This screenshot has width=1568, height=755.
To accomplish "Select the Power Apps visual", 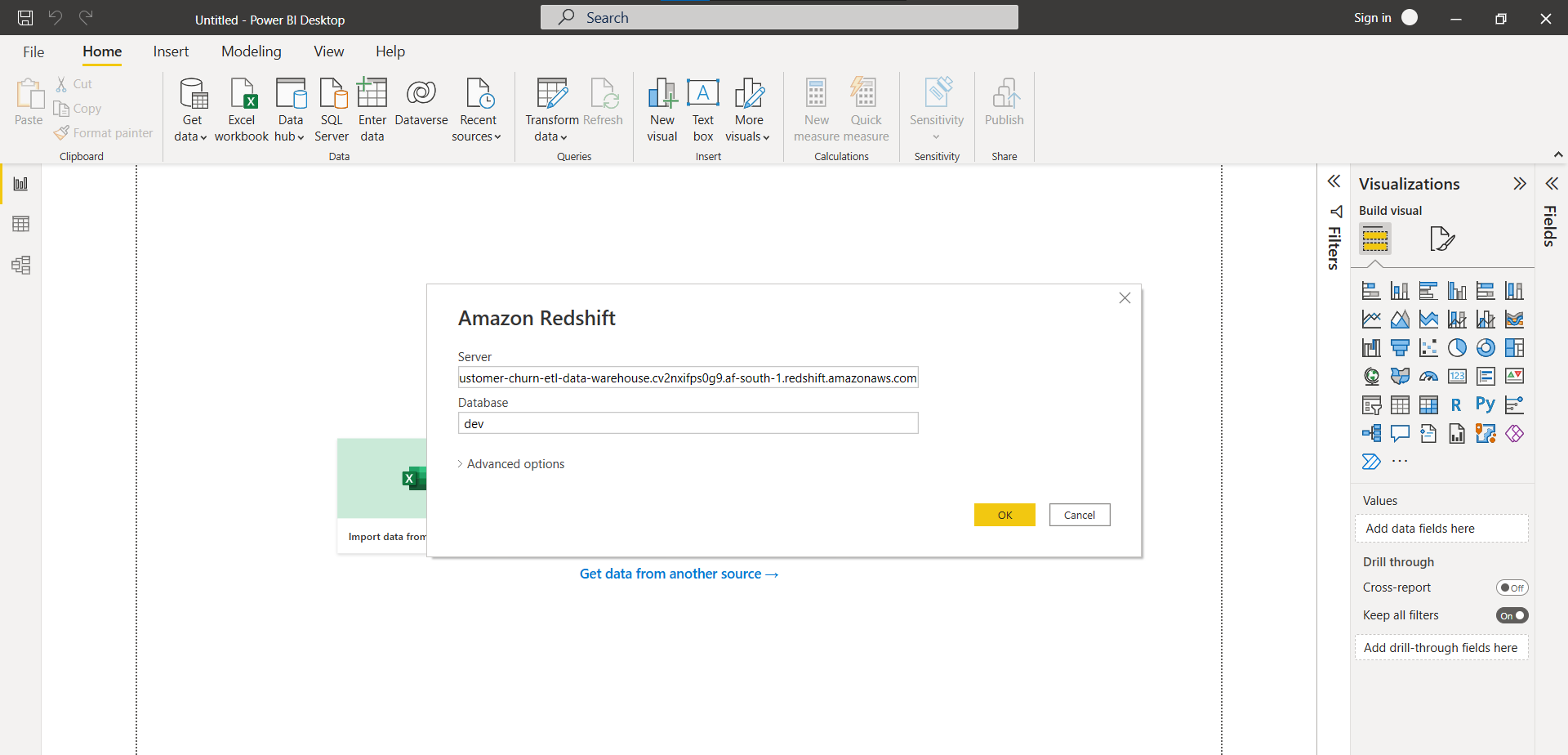I will click(1514, 434).
